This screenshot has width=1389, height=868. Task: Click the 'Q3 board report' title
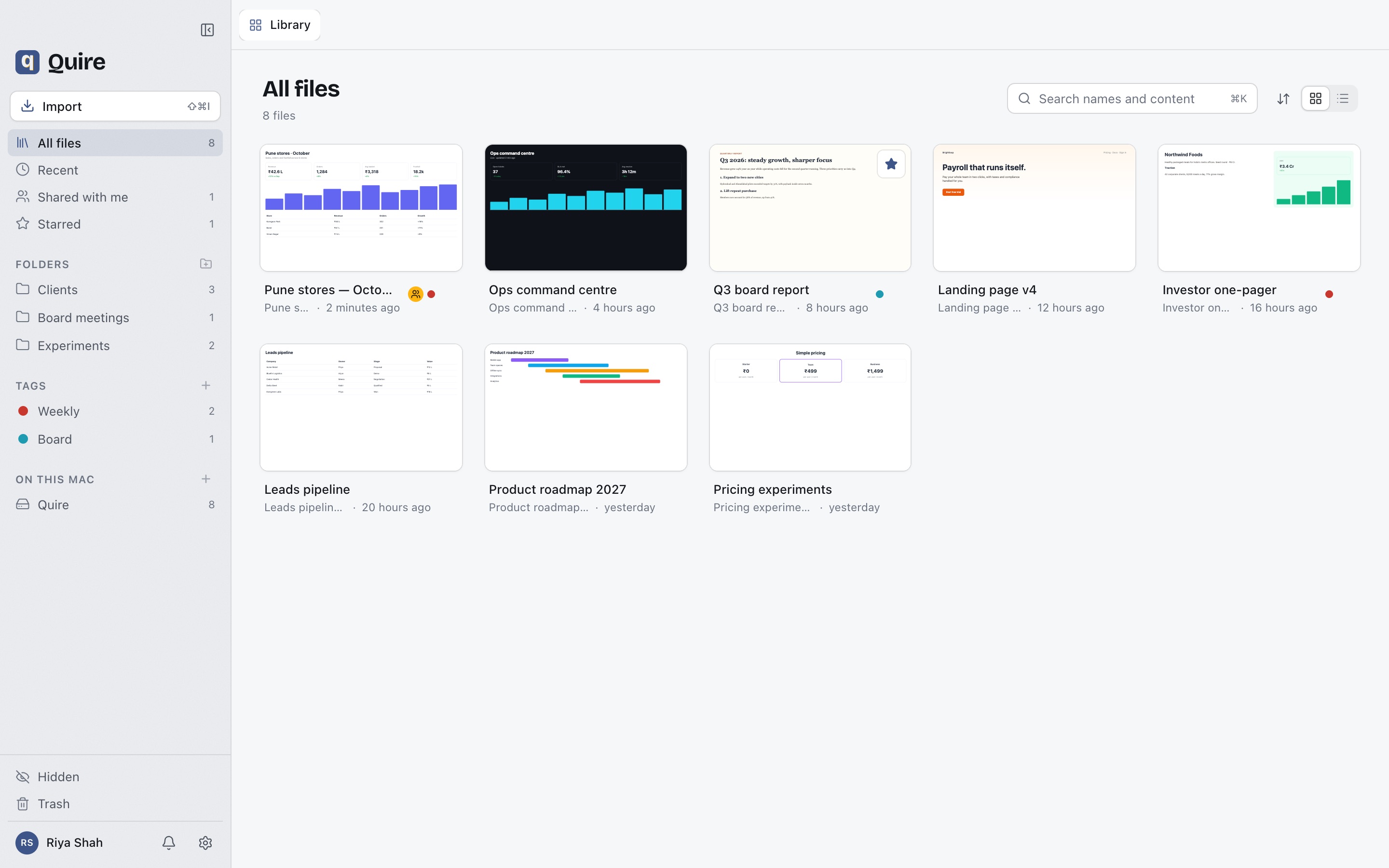pos(761,290)
